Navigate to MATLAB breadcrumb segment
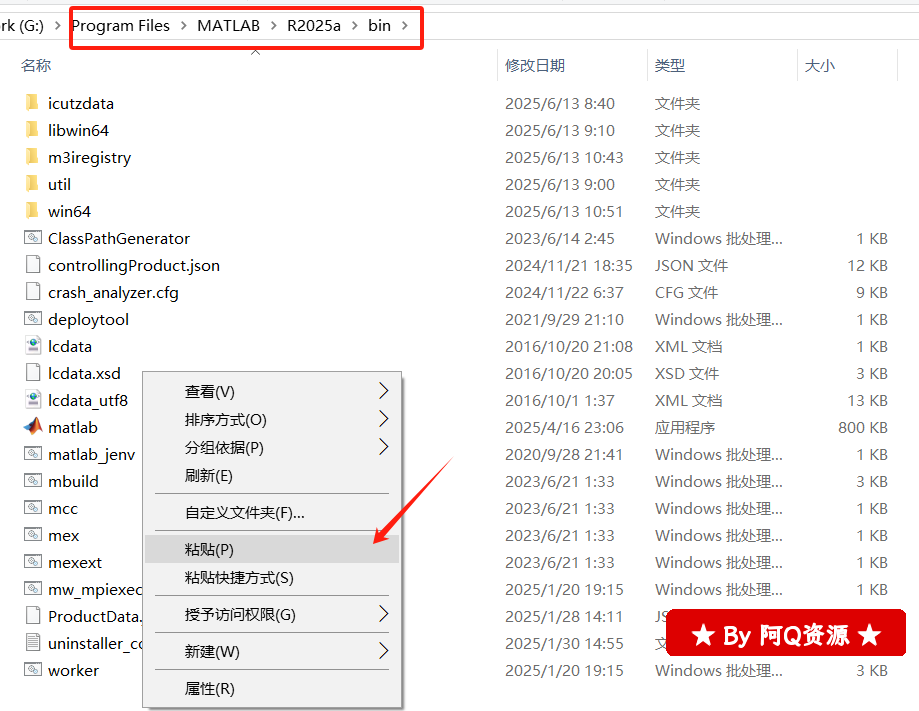The height and width of the screenshot is (711, 919). 229,26
